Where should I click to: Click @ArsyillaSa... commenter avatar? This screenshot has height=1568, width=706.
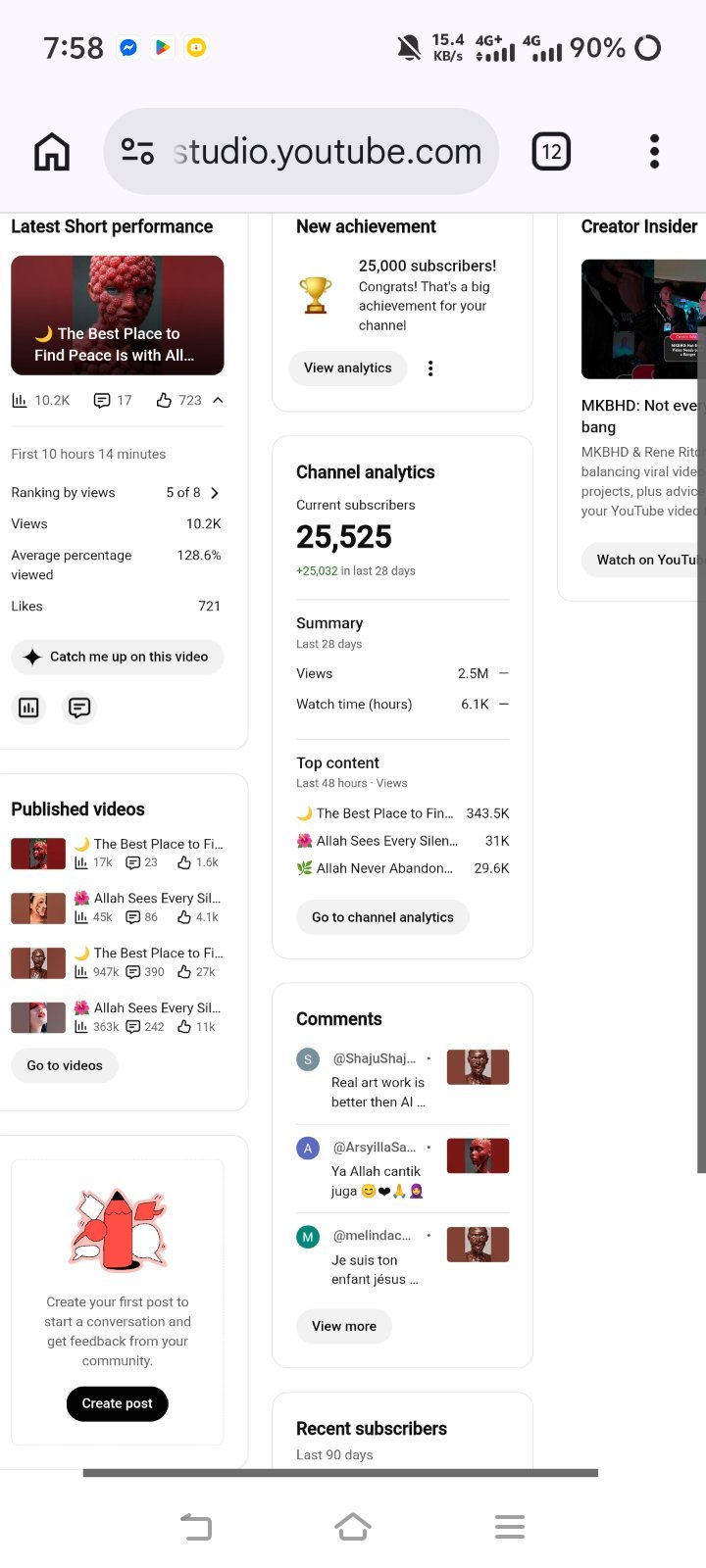308,1148
